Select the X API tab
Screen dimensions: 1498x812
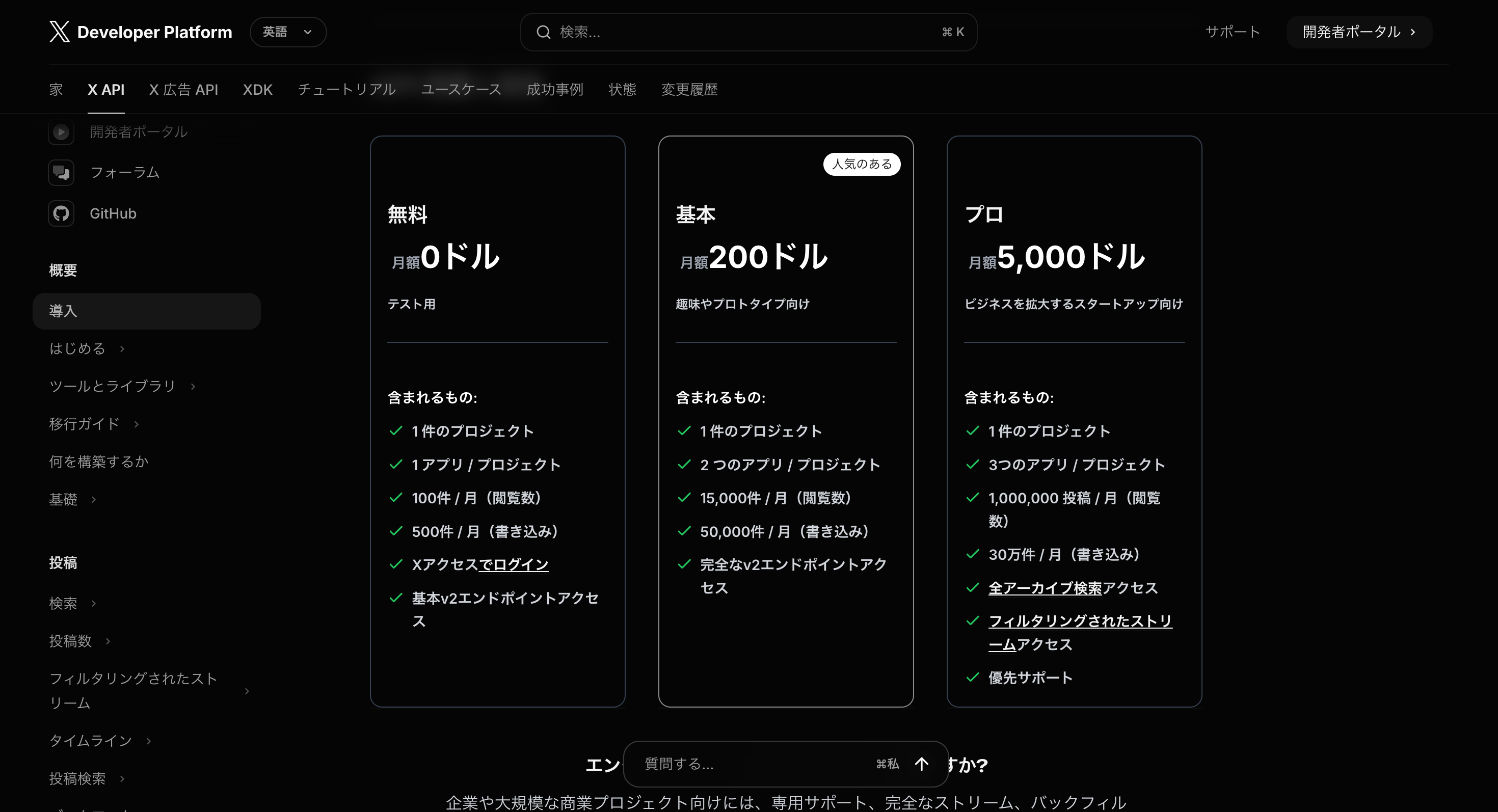click(x=106, y=90)
